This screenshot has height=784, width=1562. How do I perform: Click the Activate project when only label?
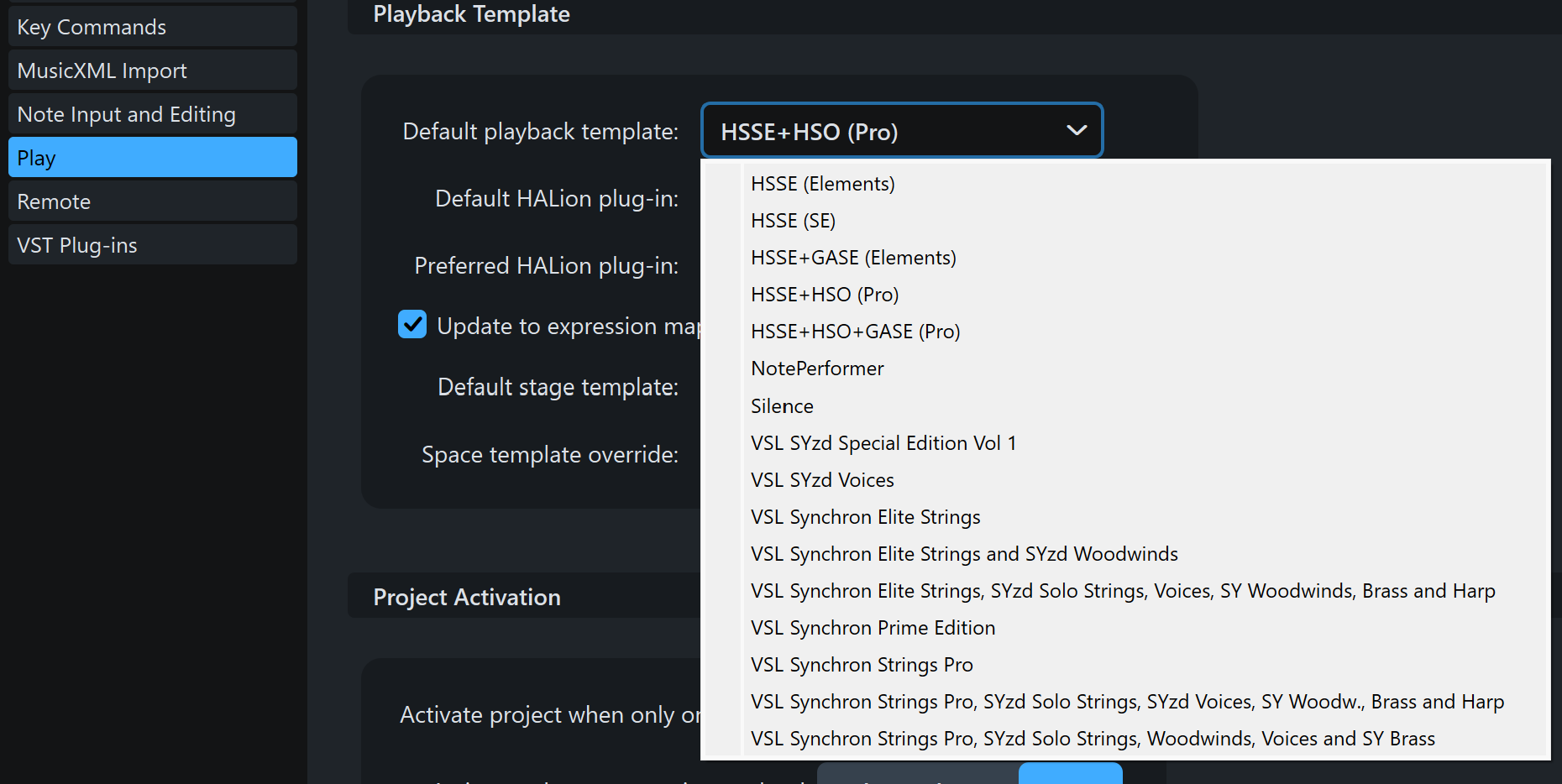550,714
